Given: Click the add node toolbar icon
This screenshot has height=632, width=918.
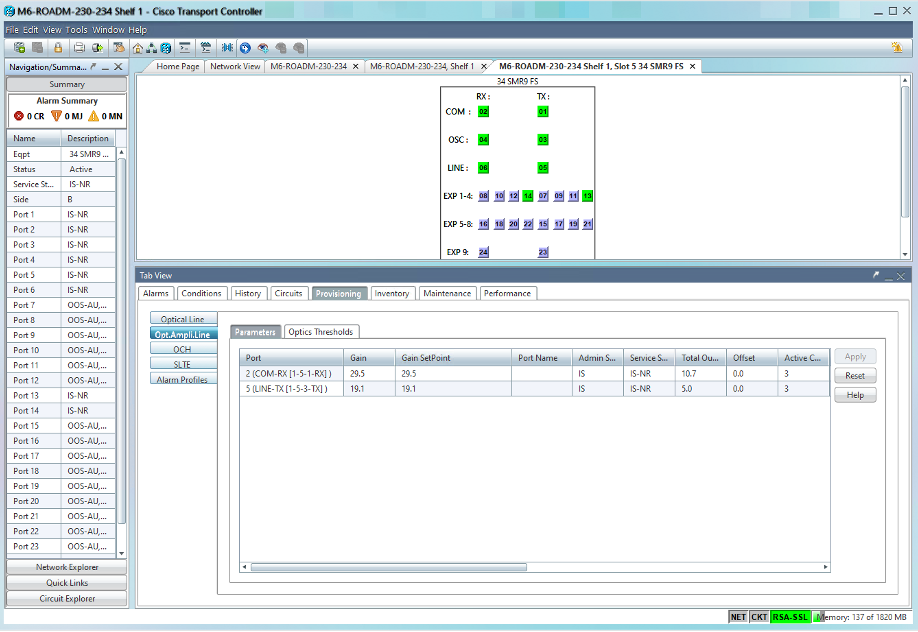Looking at the screenshot, I should [19, 48].
